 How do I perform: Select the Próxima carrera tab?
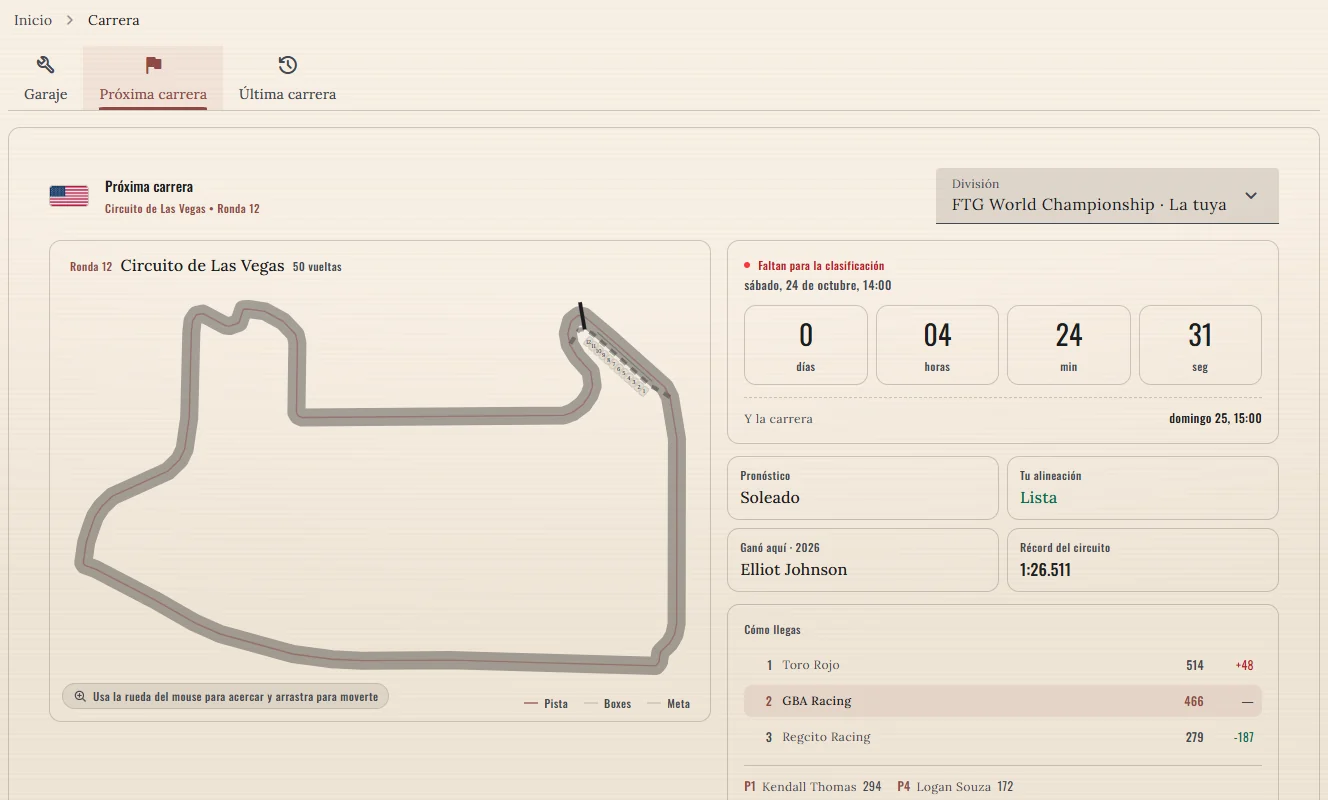coord(153,78)
